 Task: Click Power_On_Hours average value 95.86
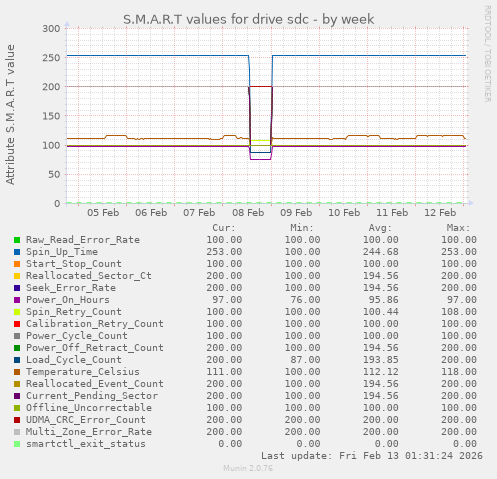(384, 300)
